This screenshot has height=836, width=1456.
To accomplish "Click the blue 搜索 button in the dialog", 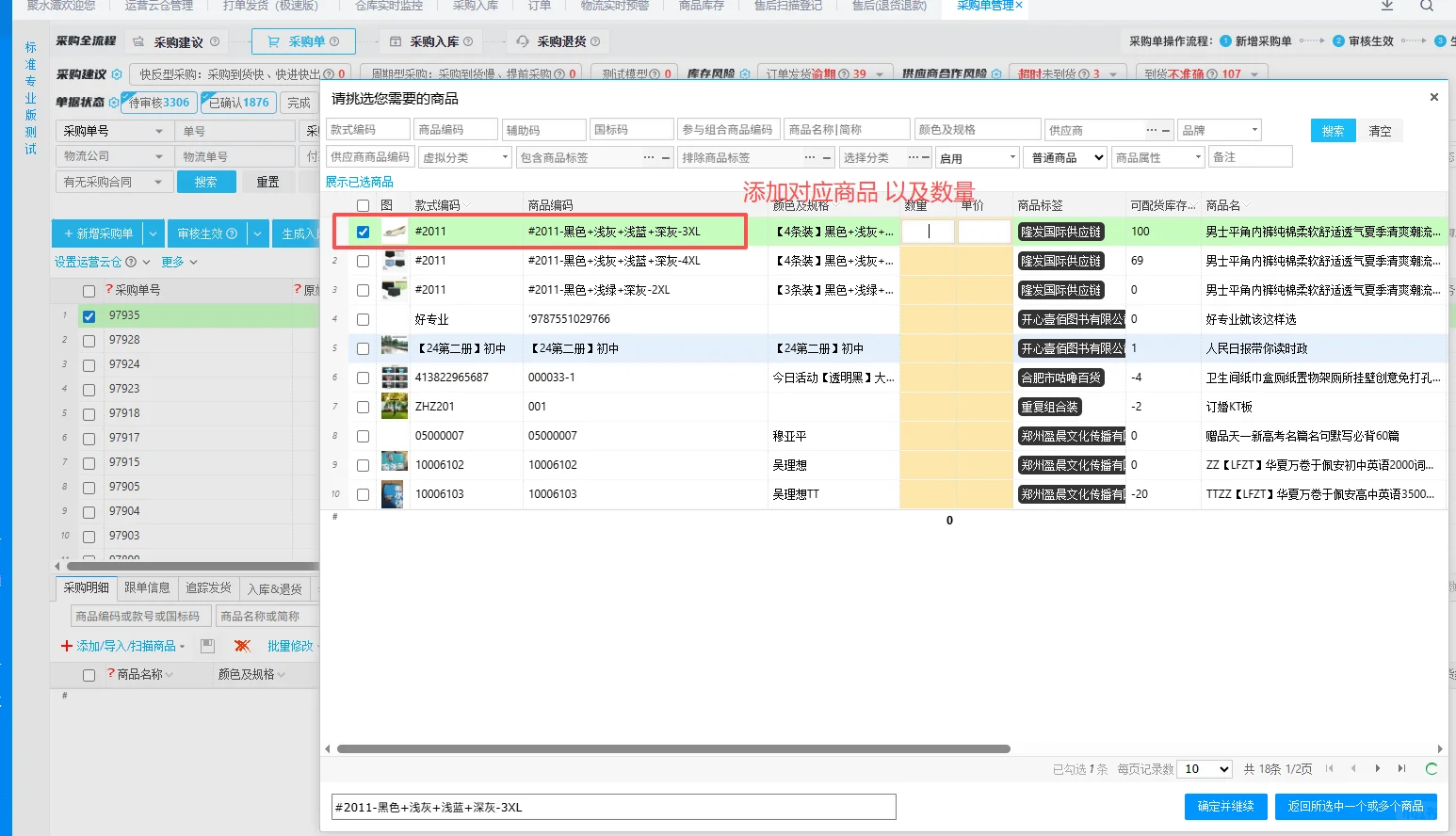I will [1333, 131].
